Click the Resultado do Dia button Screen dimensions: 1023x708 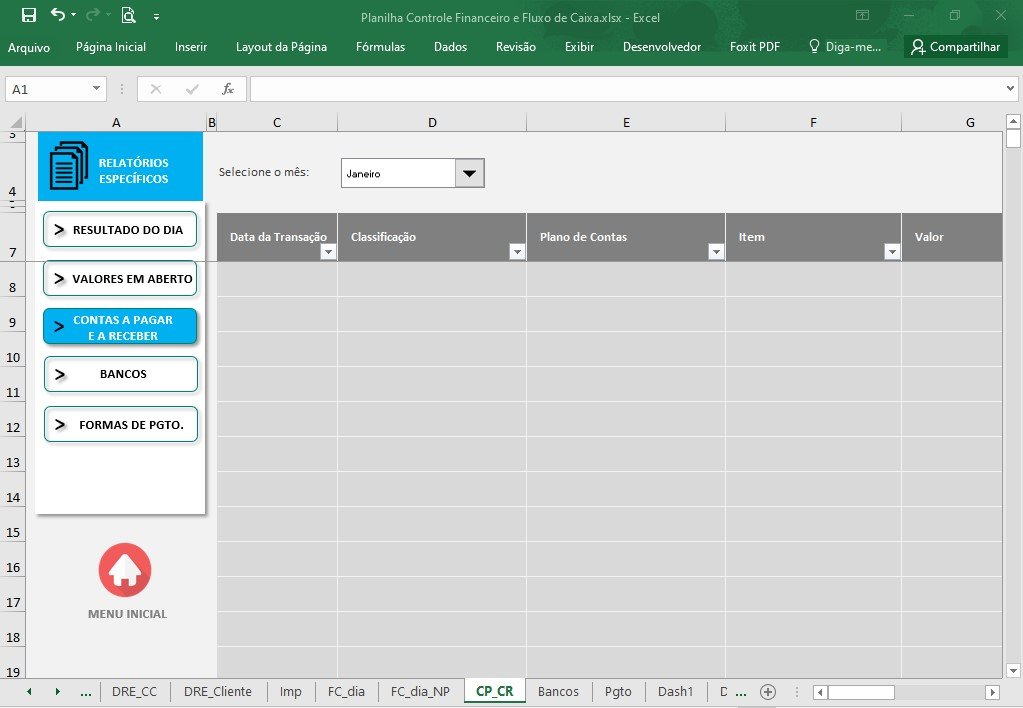click(x=120, y=230)
